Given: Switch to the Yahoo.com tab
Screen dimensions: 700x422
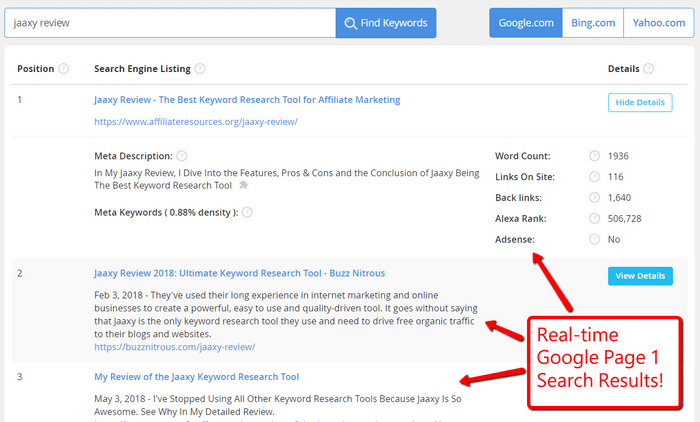Looking at the screenshot, I should click(658, 23).
